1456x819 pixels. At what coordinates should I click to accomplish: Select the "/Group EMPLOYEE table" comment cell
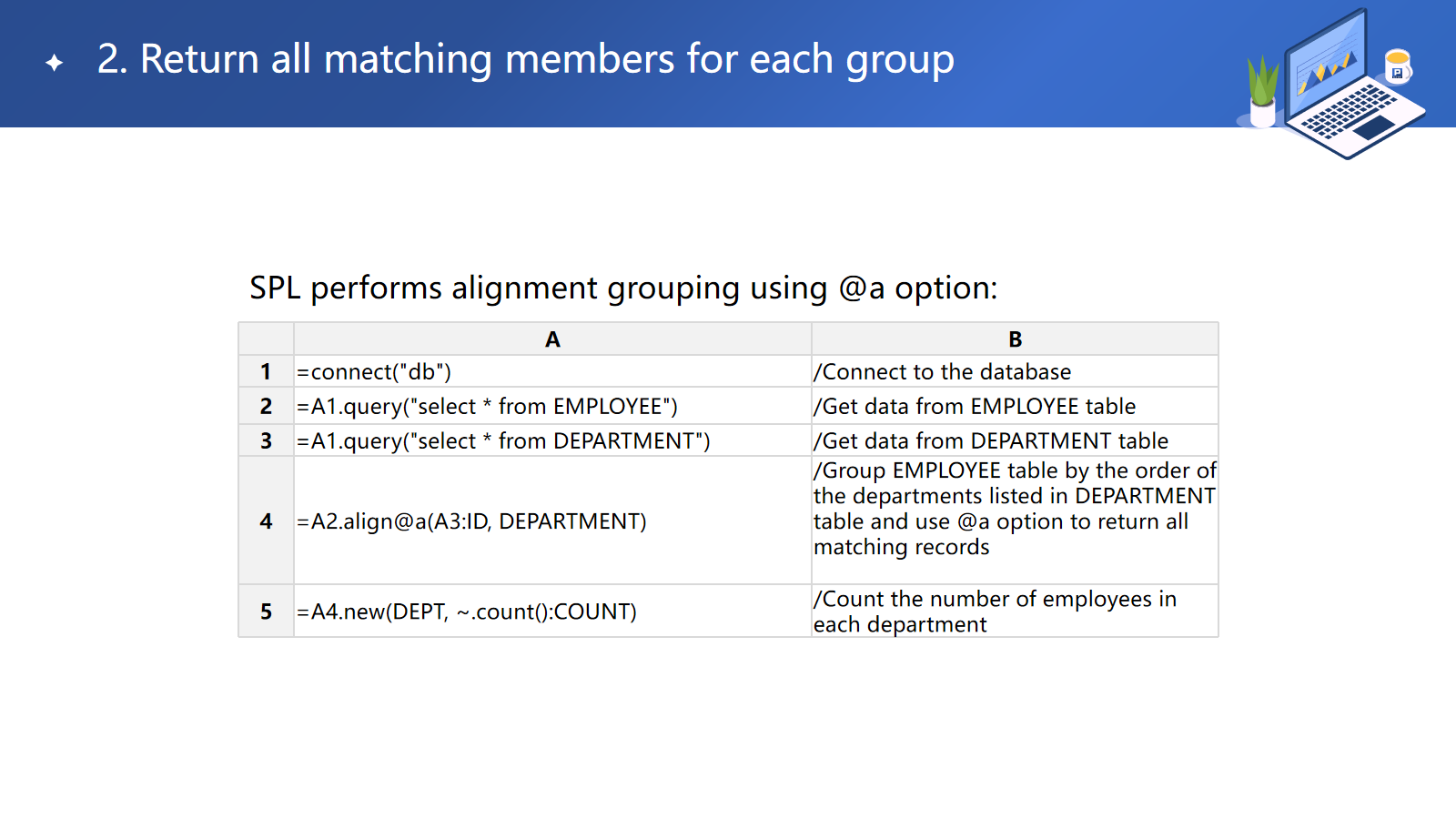(x=1014, y=509)
